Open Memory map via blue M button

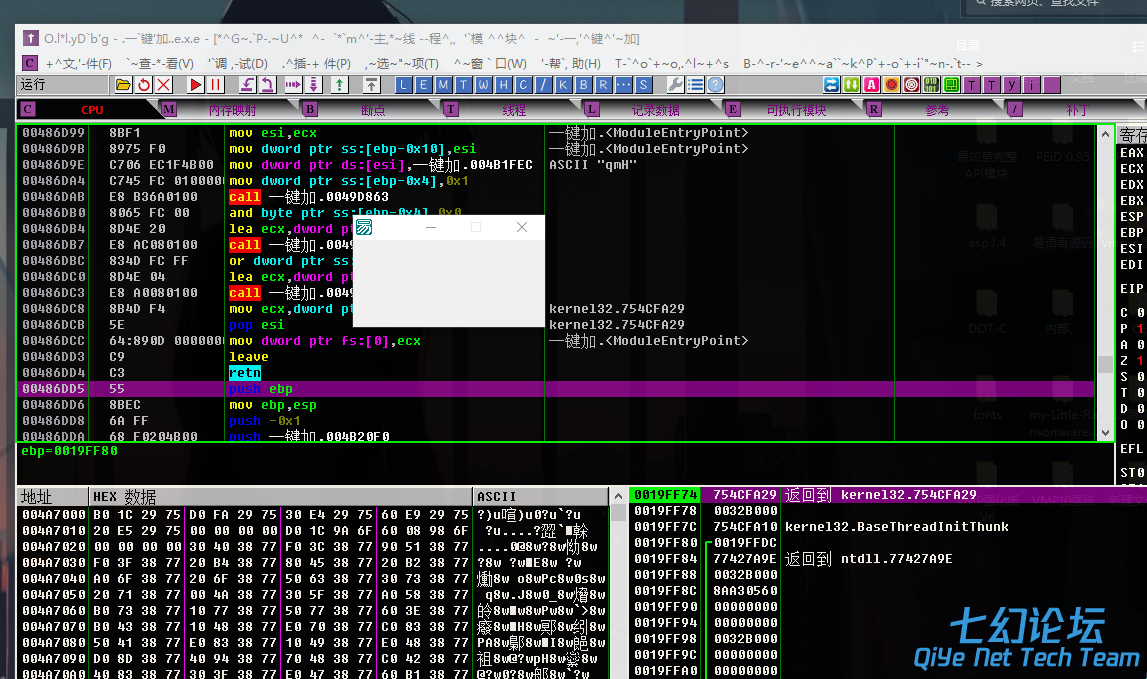(443, 85)
